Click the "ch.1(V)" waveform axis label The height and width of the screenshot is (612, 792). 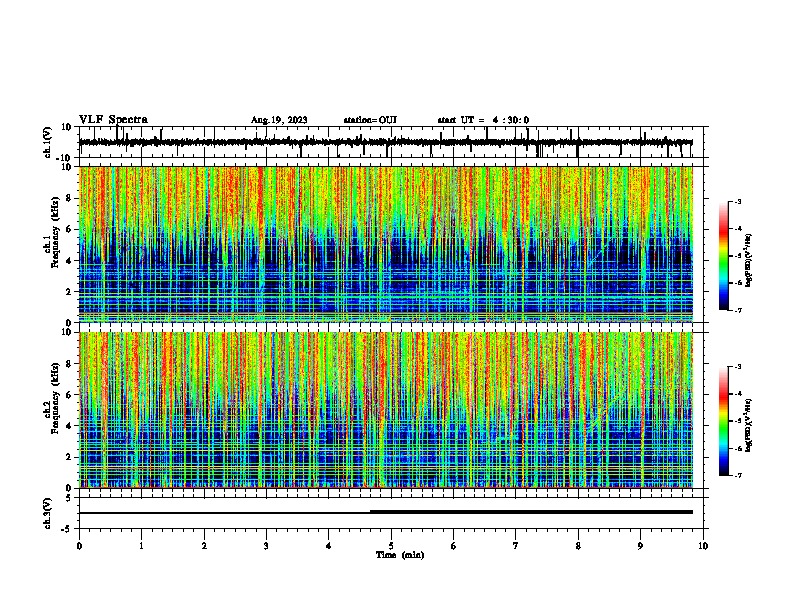tap(48, 142)
